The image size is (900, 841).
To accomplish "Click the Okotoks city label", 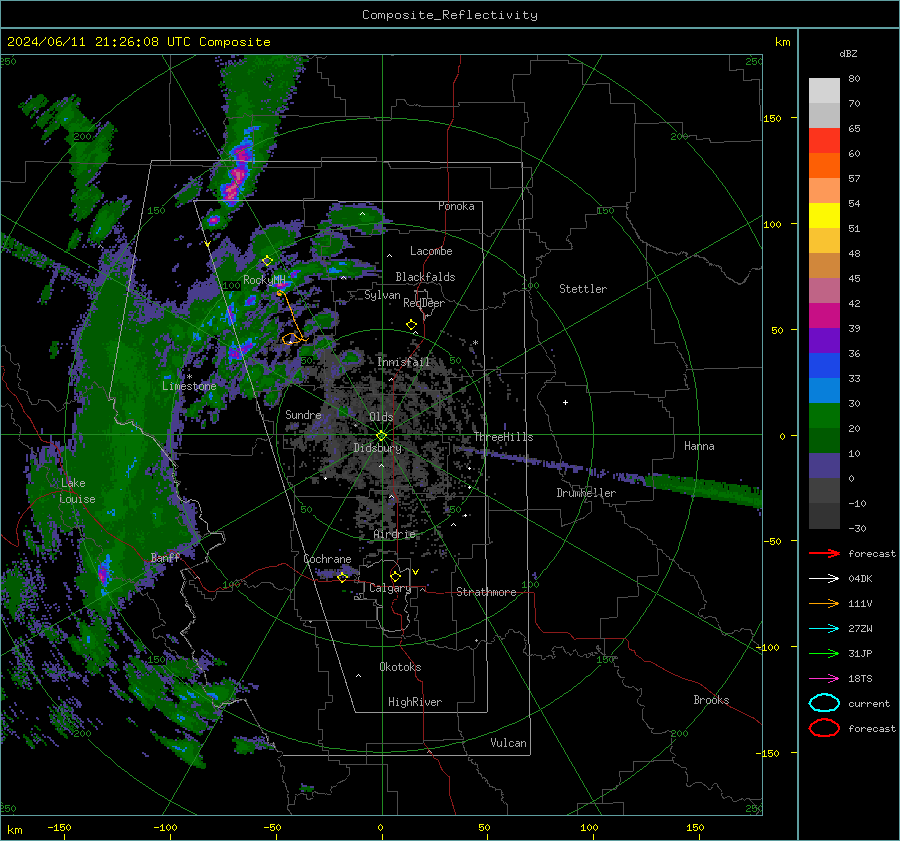I will pos(400,667).
